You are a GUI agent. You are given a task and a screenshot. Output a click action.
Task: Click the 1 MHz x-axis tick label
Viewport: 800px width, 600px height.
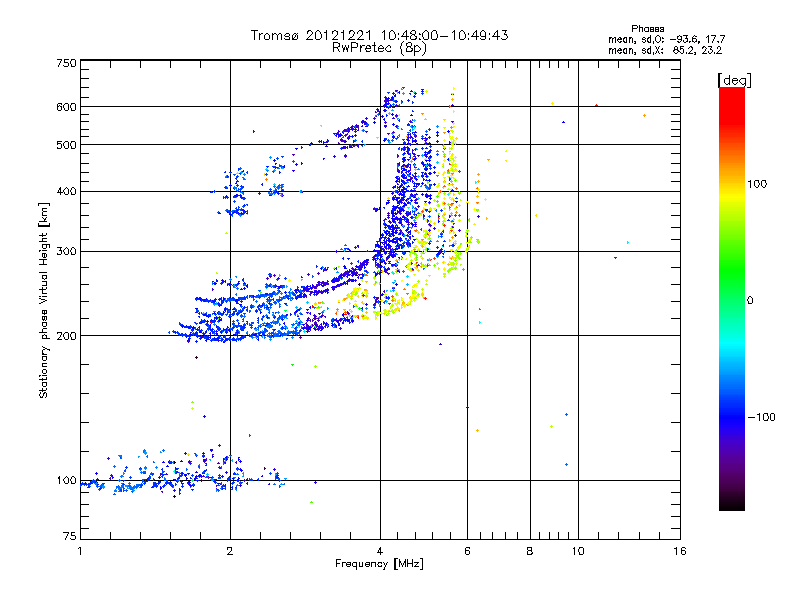coord(80,551)
